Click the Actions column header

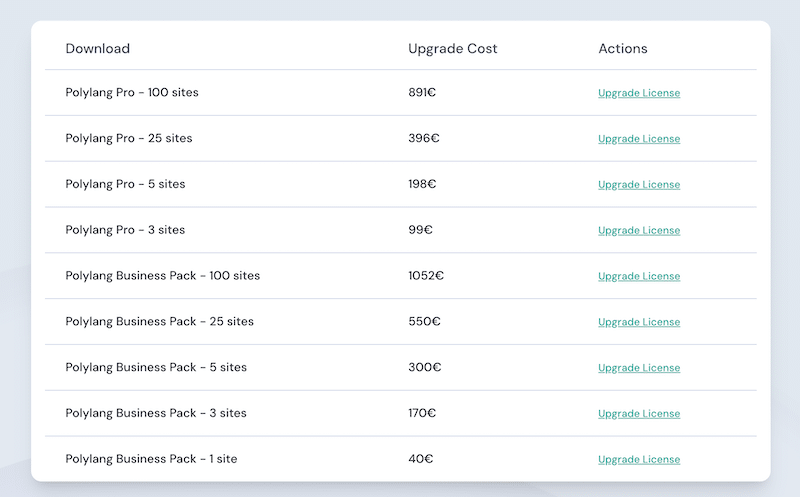tap(623, 48)
